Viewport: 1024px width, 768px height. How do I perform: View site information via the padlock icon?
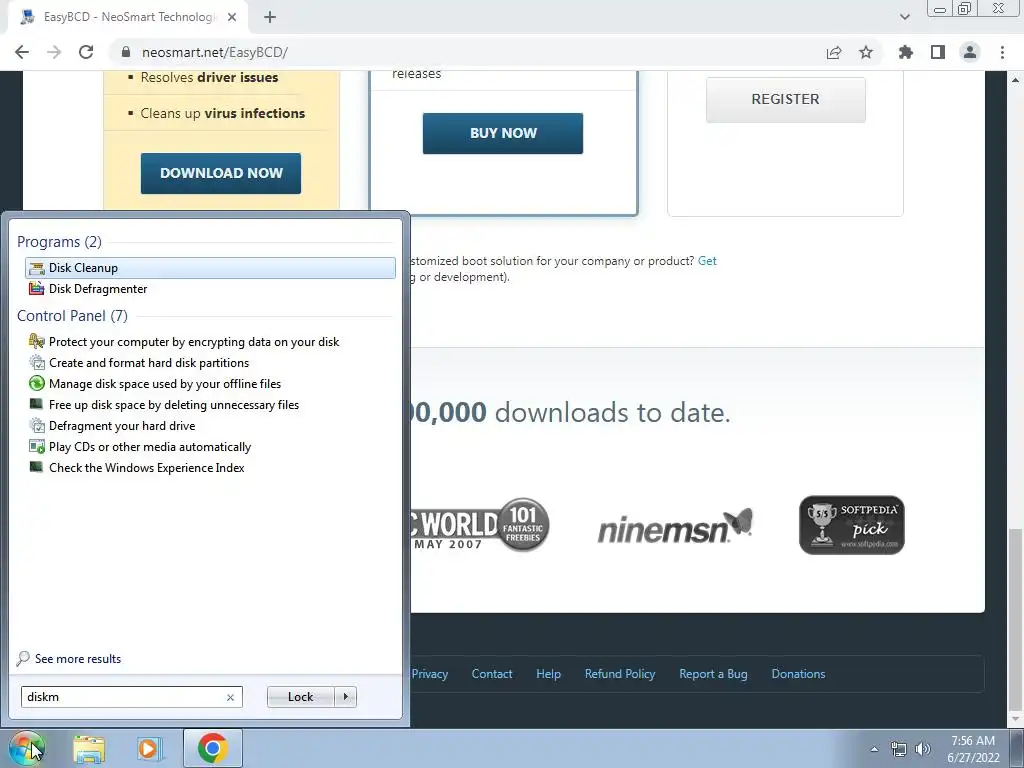point(126,52)
